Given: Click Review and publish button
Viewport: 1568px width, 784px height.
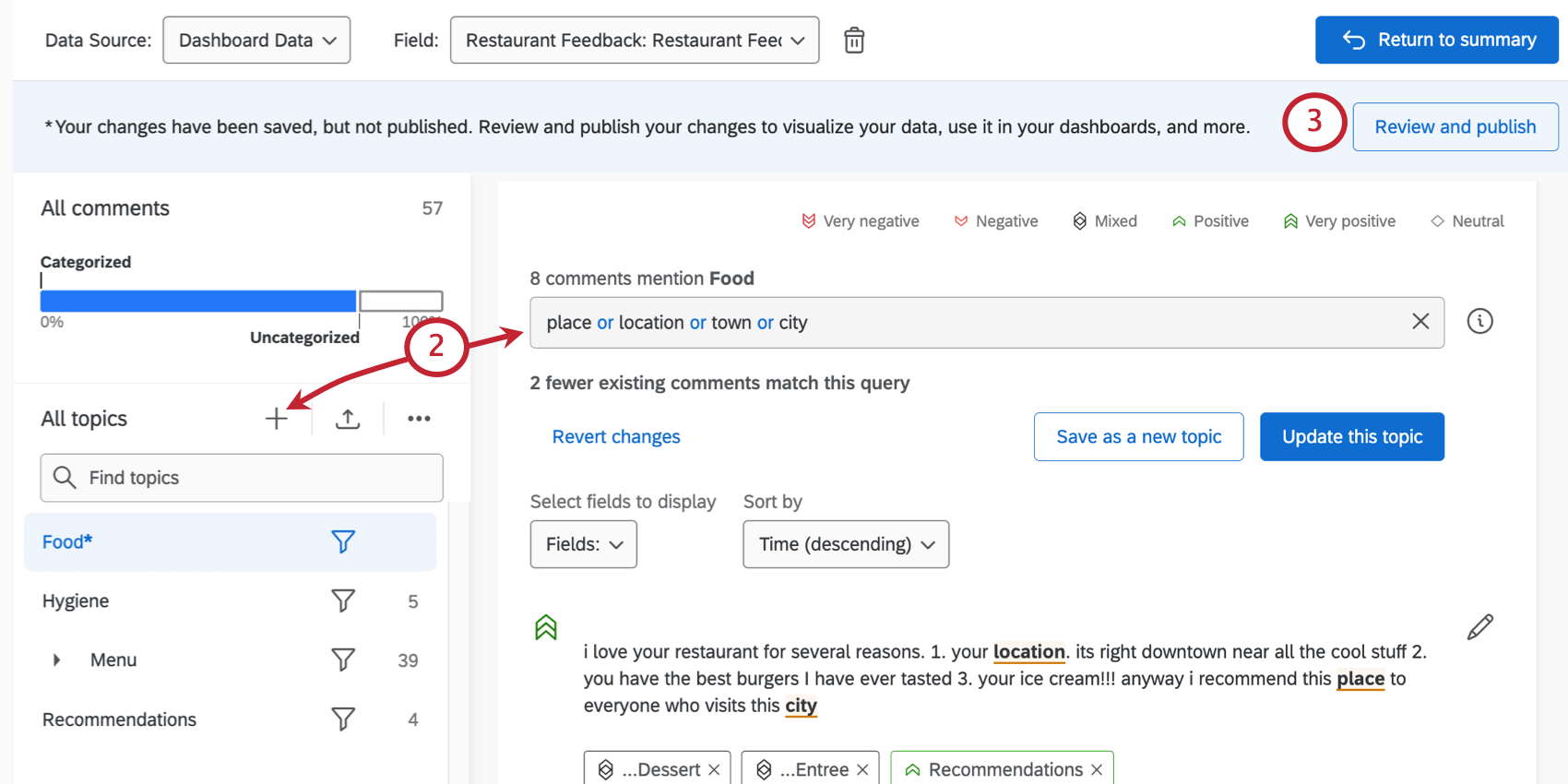Looking at the screenshot, I should [x=1455, y=127].
